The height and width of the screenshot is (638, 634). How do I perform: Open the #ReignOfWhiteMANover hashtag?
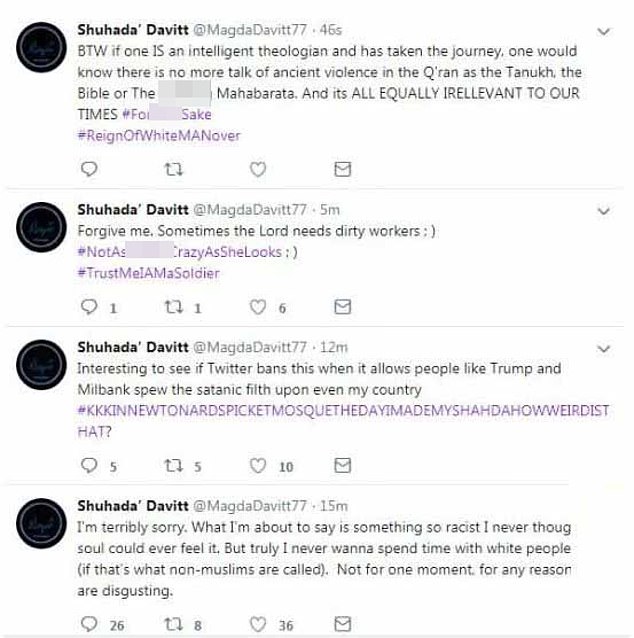point(158,135)
